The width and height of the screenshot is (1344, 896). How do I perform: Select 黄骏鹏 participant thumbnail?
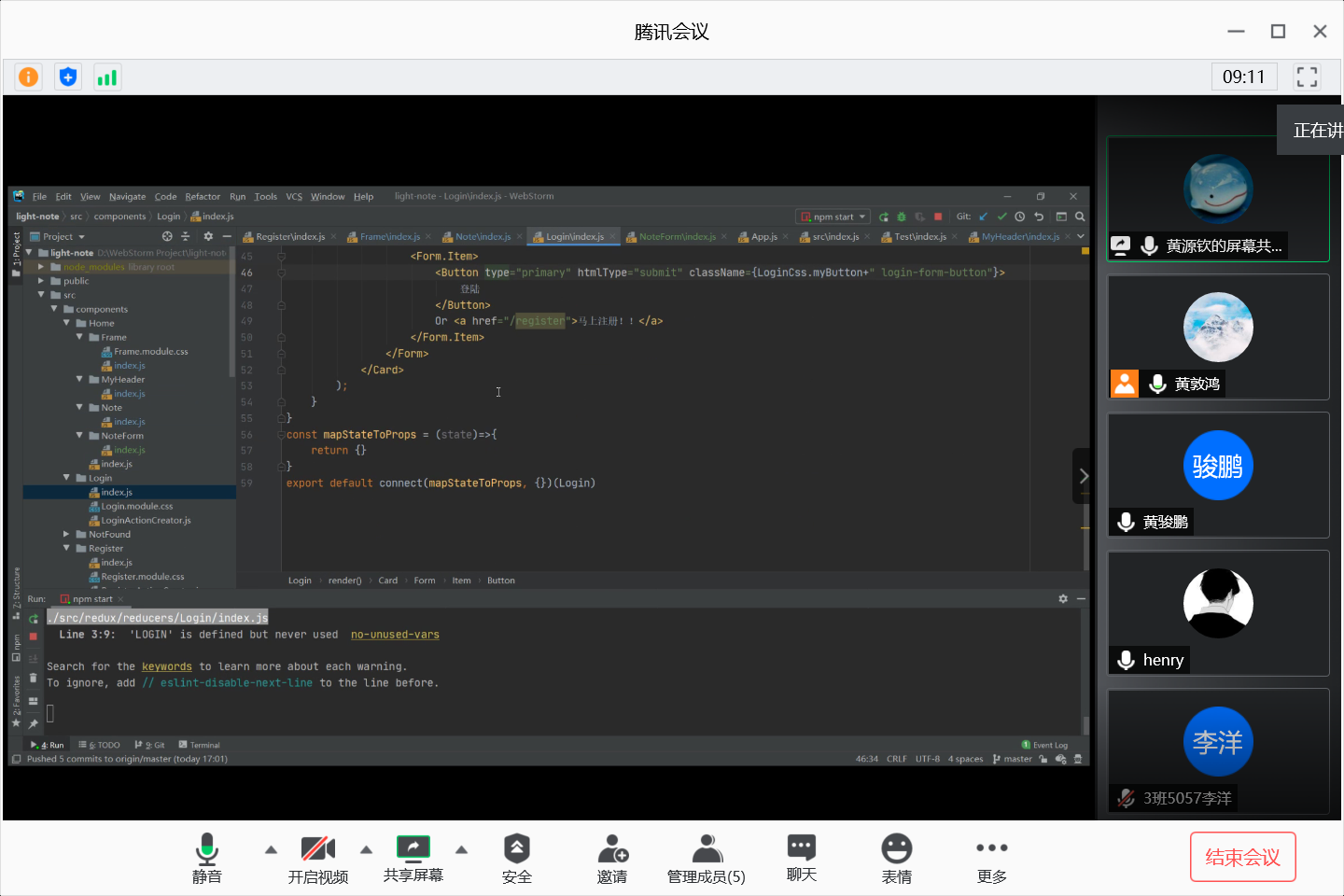tap(1218, 475)
